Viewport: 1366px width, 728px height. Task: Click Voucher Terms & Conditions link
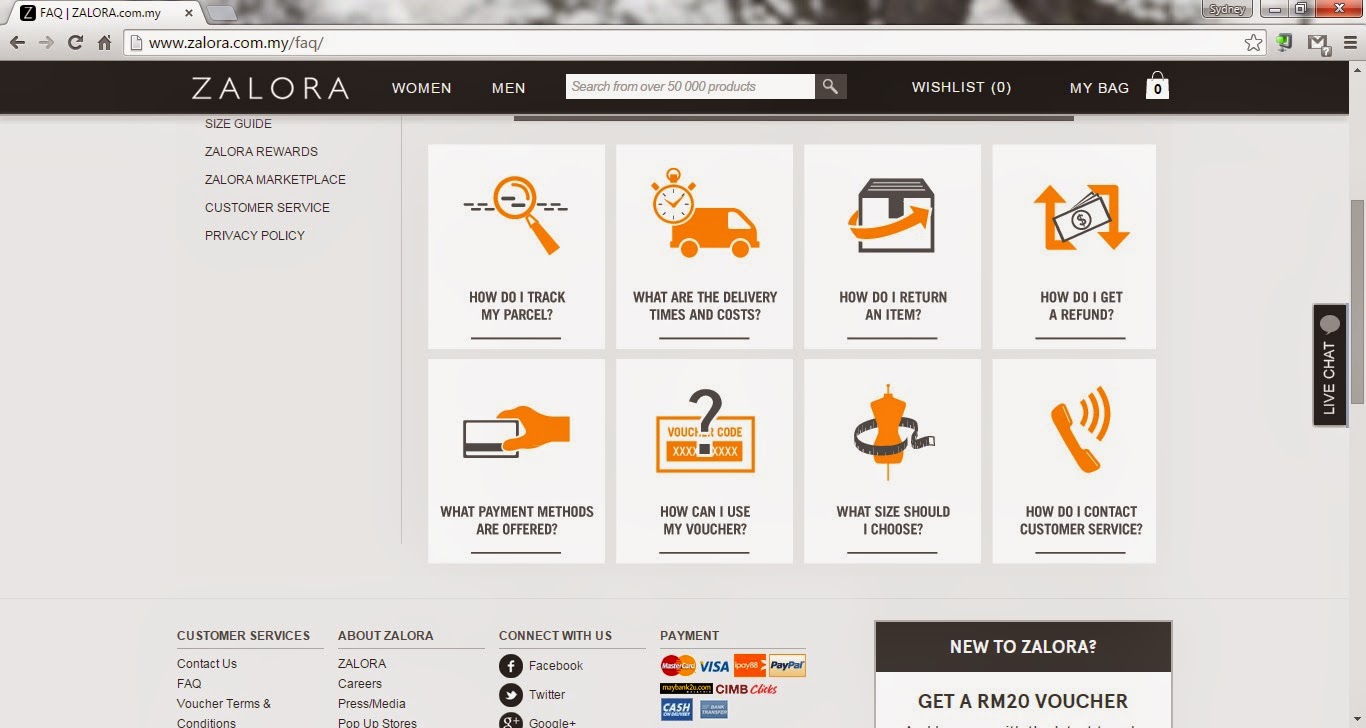[224, 713]
